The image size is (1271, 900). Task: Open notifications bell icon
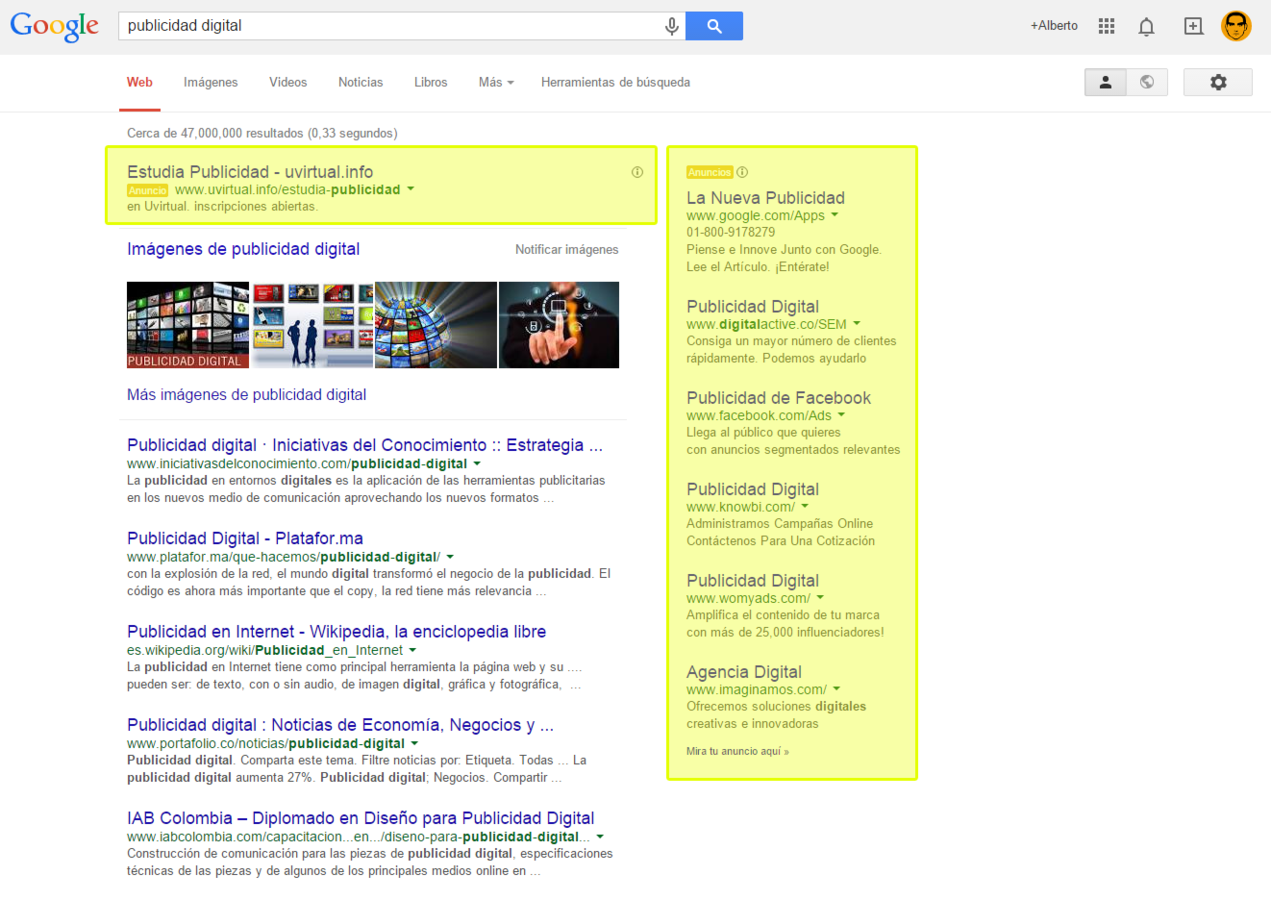point(1147,27)
